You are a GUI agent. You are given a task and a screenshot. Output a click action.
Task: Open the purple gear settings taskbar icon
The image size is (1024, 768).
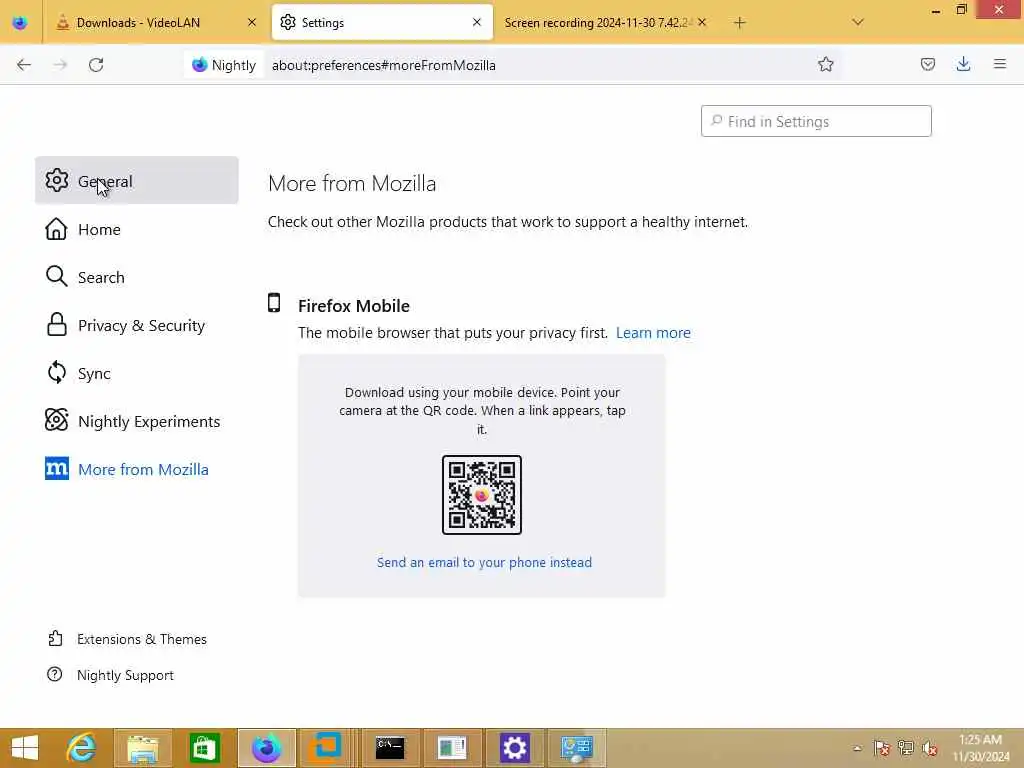515,748
